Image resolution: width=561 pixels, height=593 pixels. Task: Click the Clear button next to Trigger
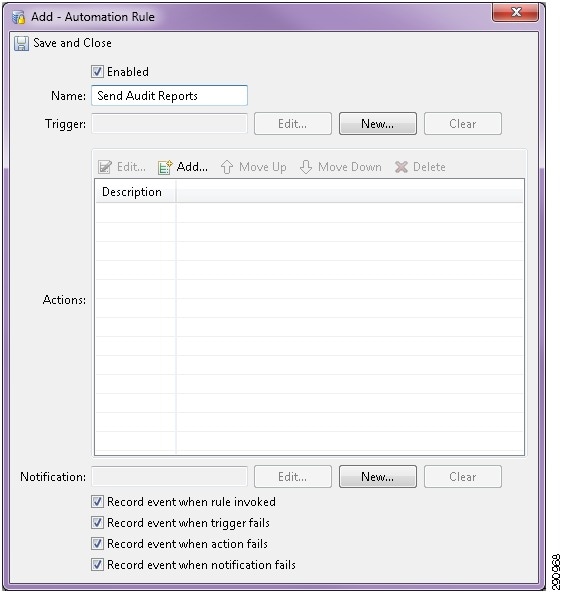(463, 124)
